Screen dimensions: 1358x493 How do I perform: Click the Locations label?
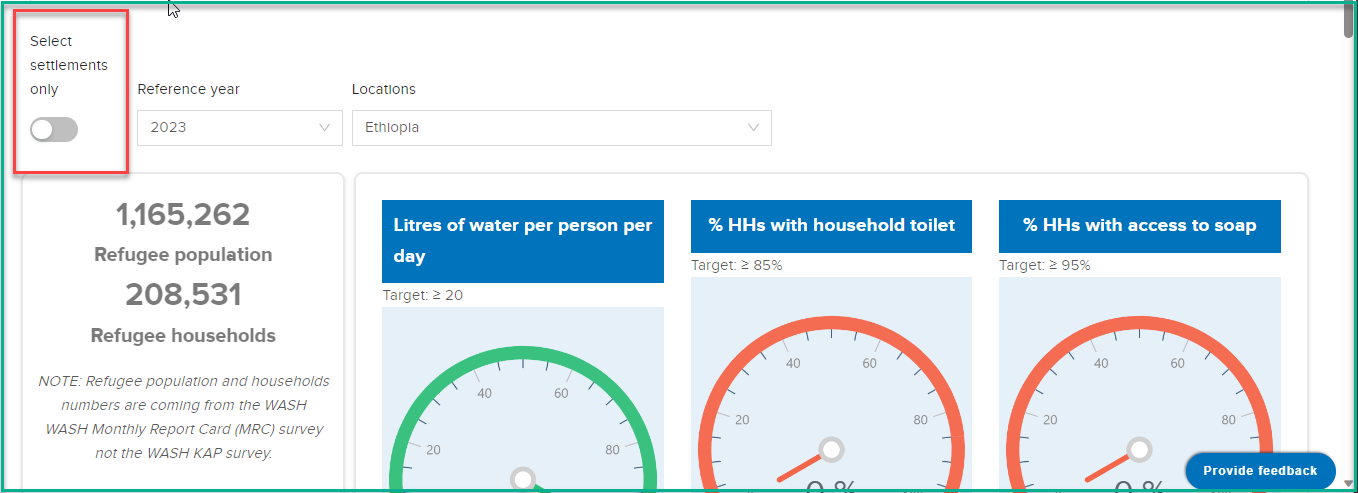[384, 89]
